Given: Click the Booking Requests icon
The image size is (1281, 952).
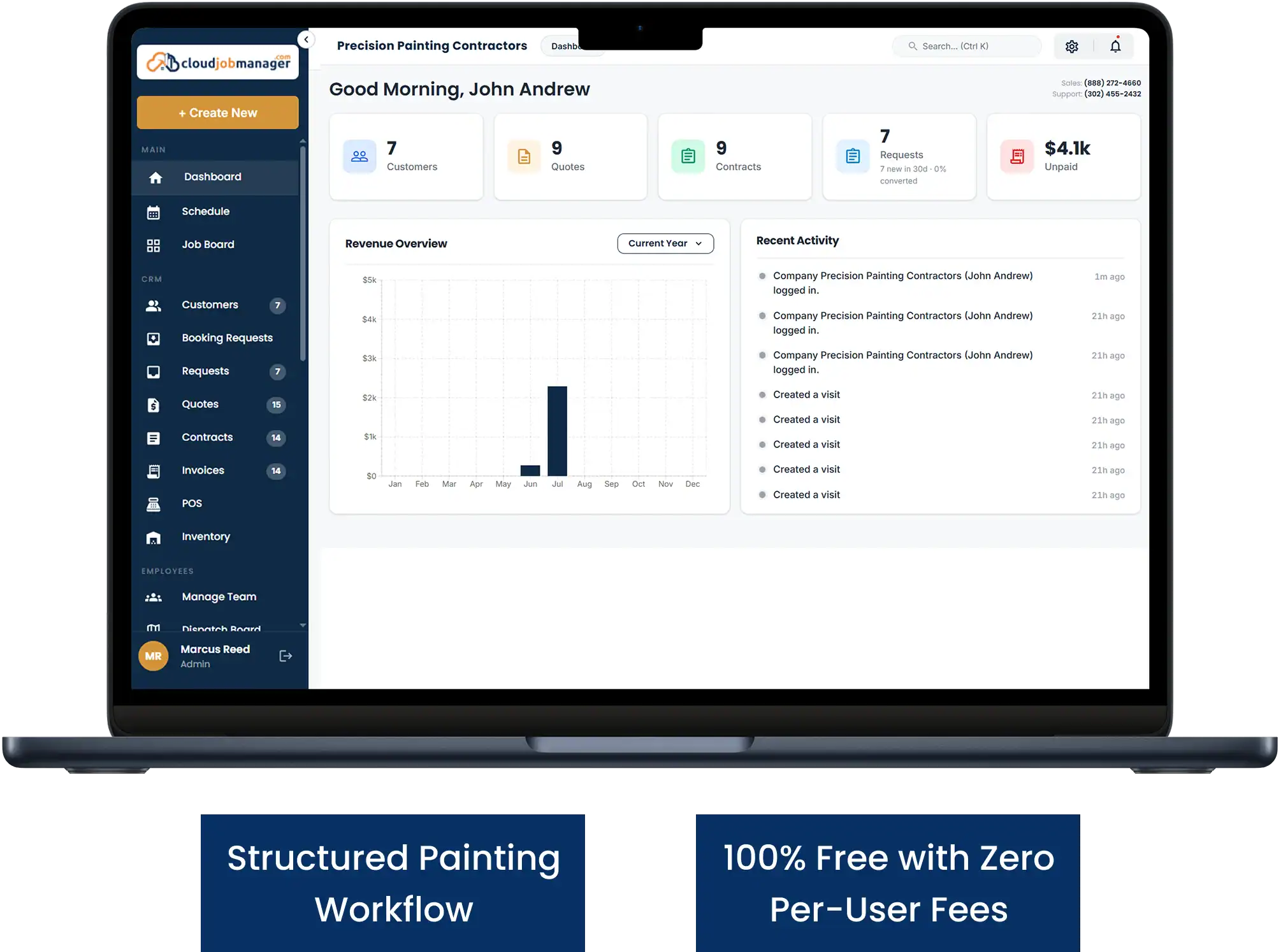Looking at the screenshot, I should (x=154, y=339).
